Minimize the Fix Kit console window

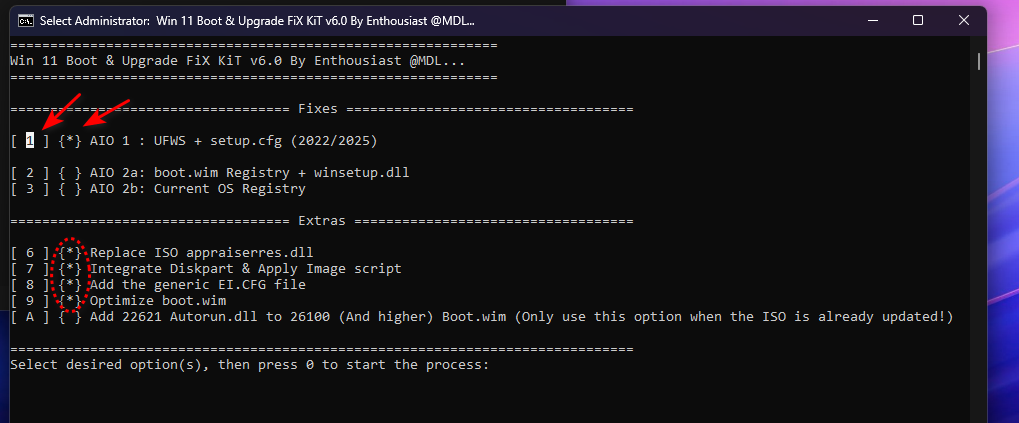(873, 21)
